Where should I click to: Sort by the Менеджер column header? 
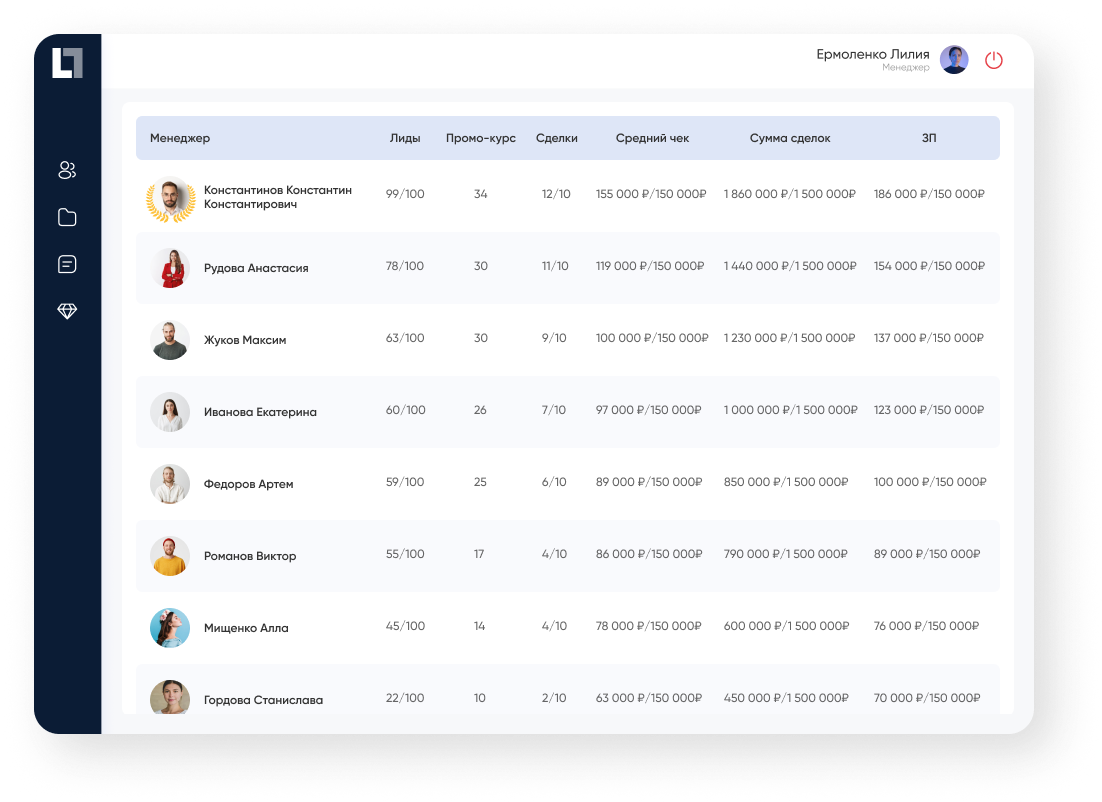click(180, 138)
